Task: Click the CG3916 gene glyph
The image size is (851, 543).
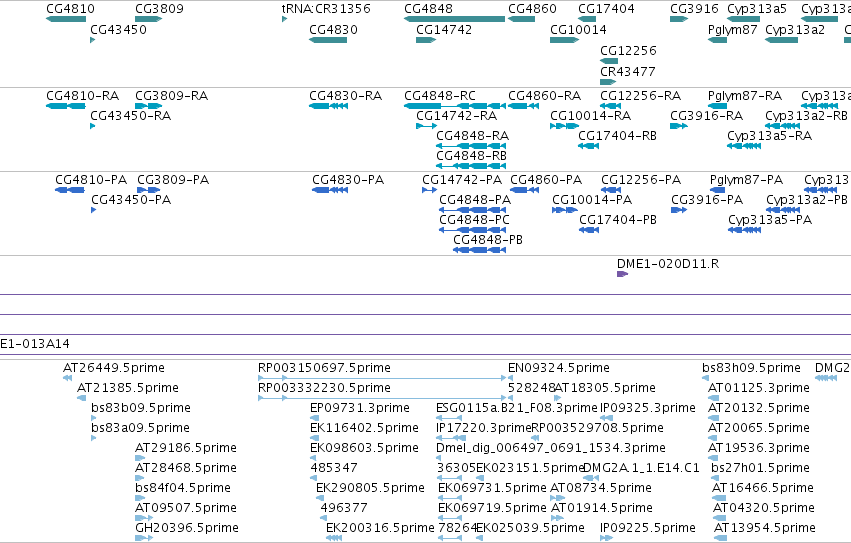Action: [679, 19]
